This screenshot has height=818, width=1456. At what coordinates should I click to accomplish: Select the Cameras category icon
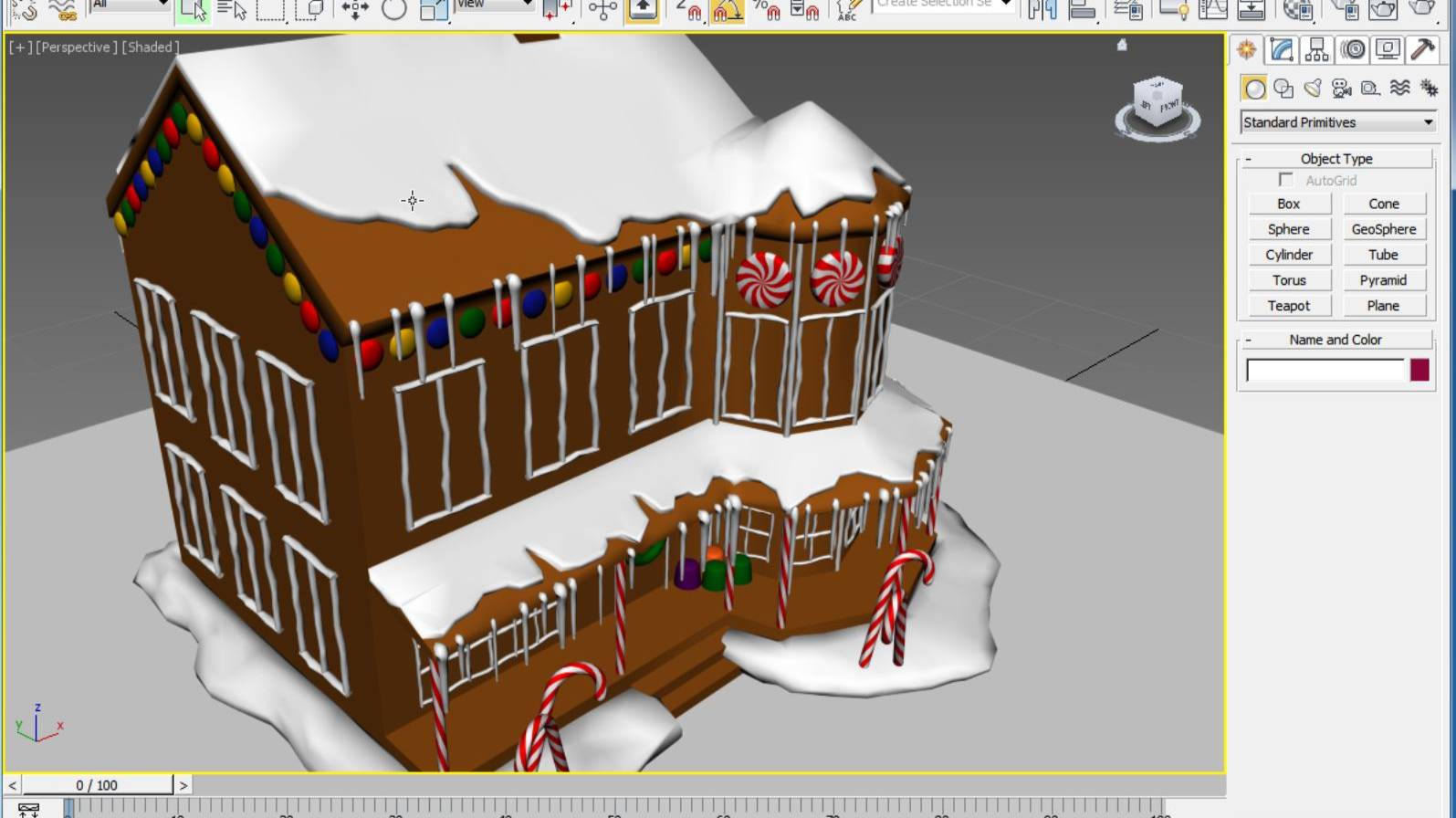tap(1342, 88)
